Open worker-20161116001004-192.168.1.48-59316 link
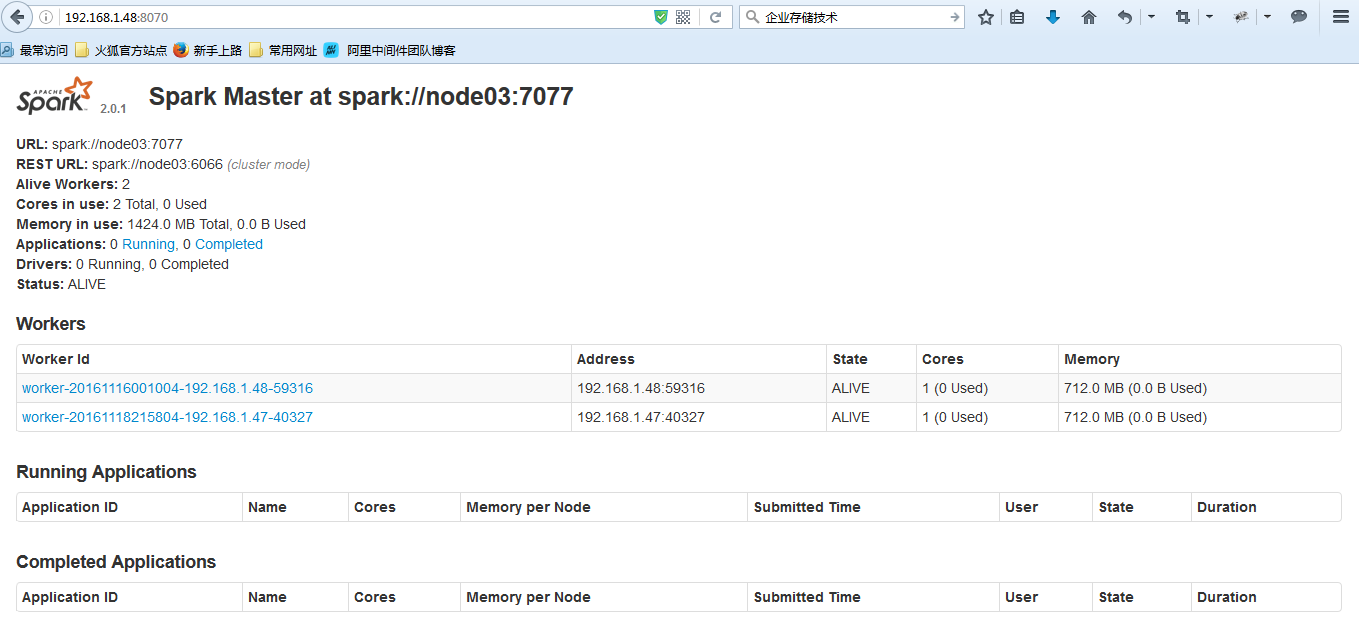1359x623 pixels. tap(167, 388)
